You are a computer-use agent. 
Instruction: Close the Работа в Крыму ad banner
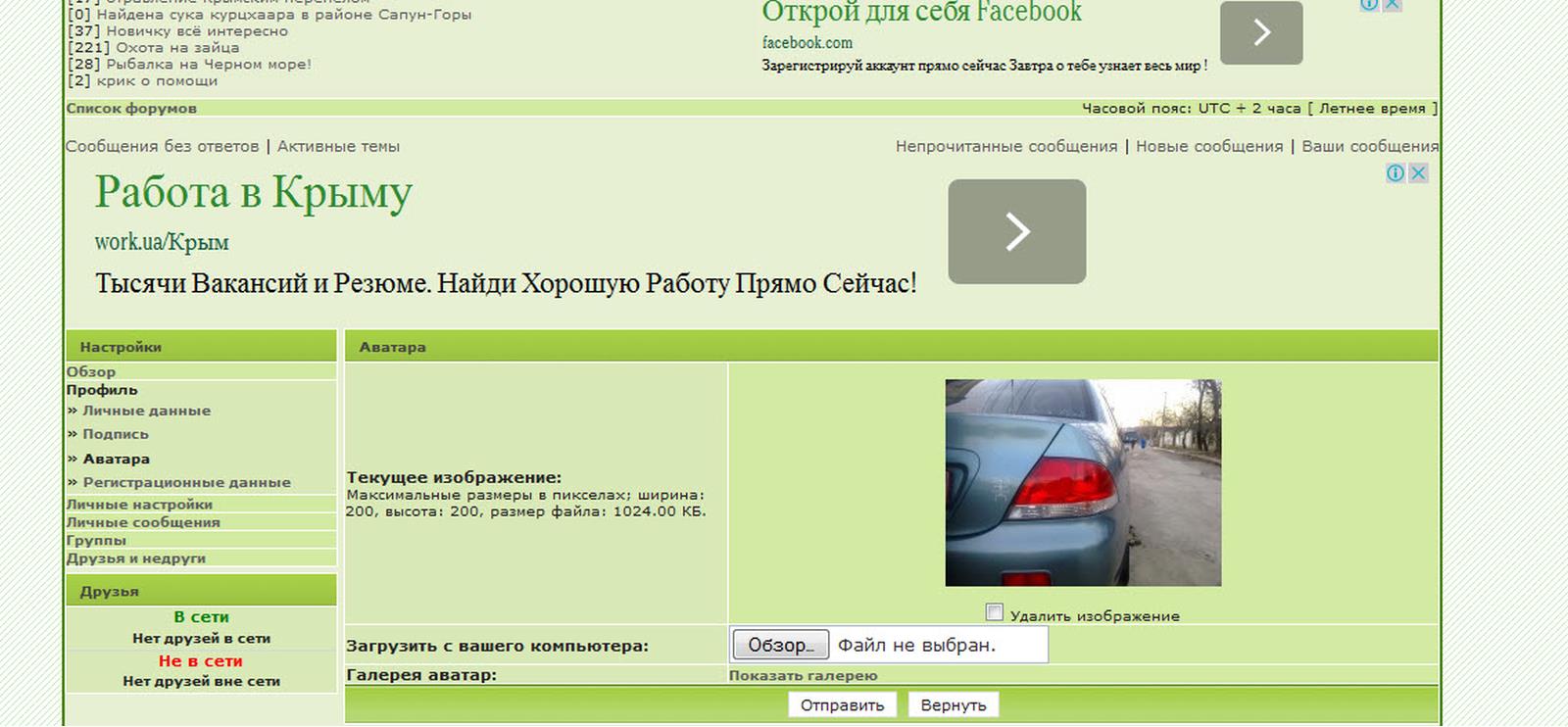1418,173
